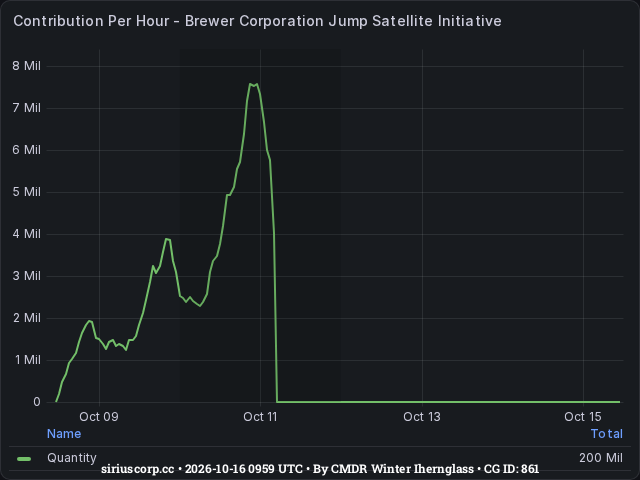The width and height of the screenshot is (640, 480).
Task: Click the 200 Mil total value
Action: pyautogui.click(x=601, y=458)
